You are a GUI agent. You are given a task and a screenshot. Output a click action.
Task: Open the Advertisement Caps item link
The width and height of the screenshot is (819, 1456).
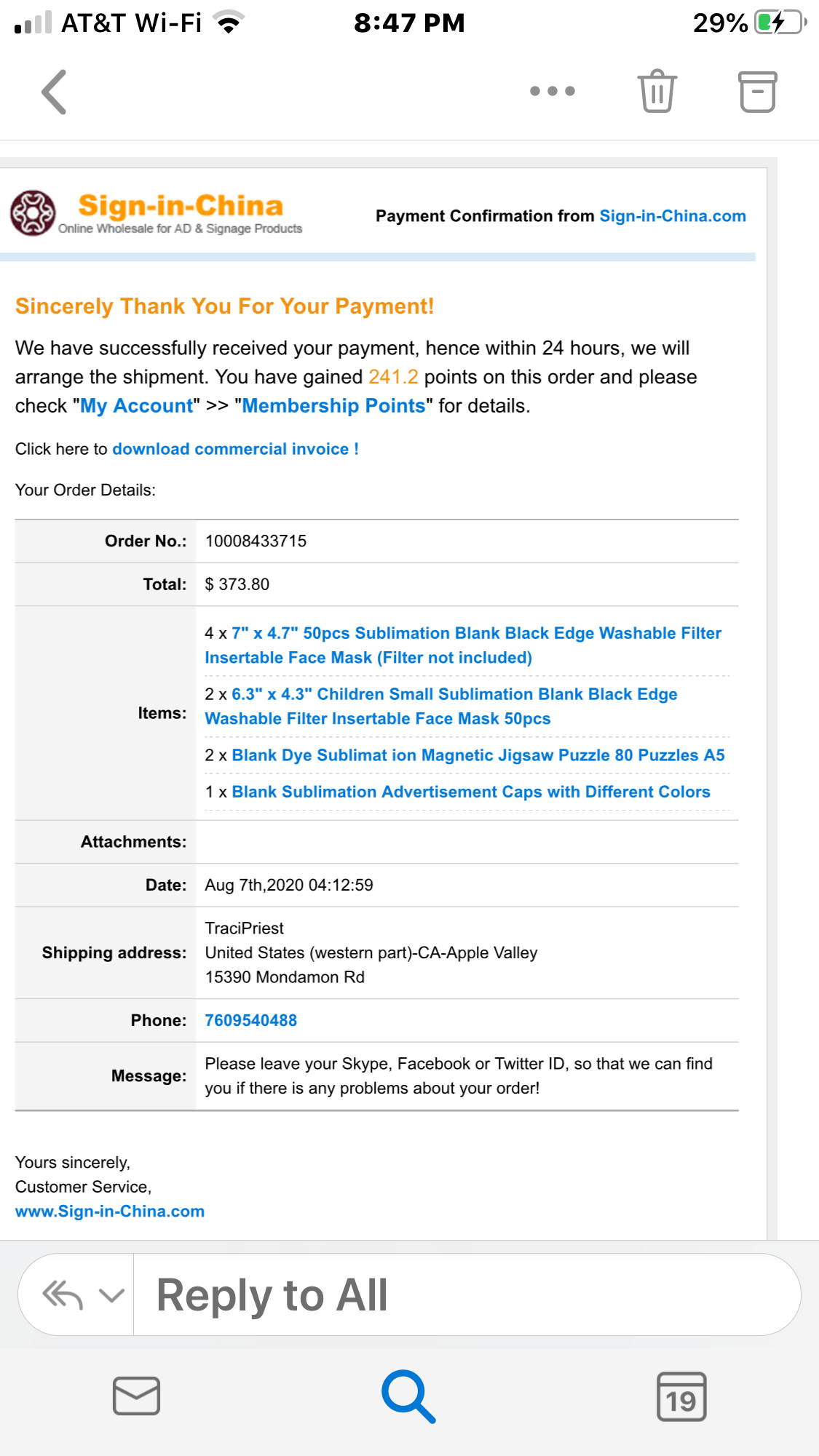pyautogui.click(x=471, y=792)
